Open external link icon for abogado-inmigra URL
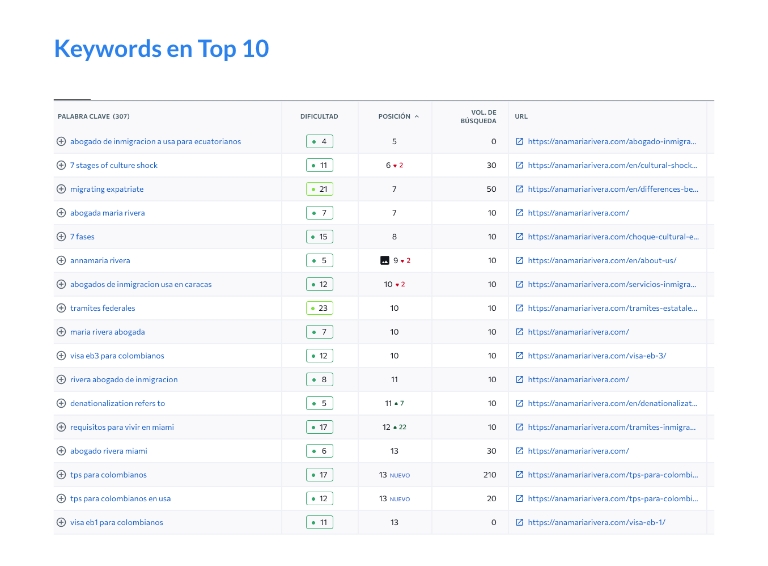768x566 pixels. 519,142
